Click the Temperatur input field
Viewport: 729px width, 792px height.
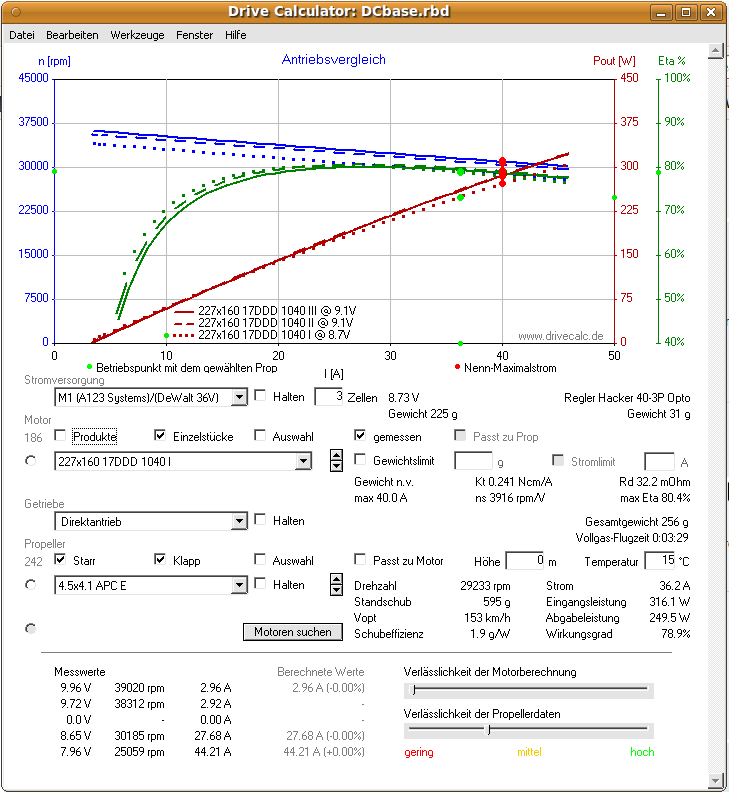tap(659, 560)
